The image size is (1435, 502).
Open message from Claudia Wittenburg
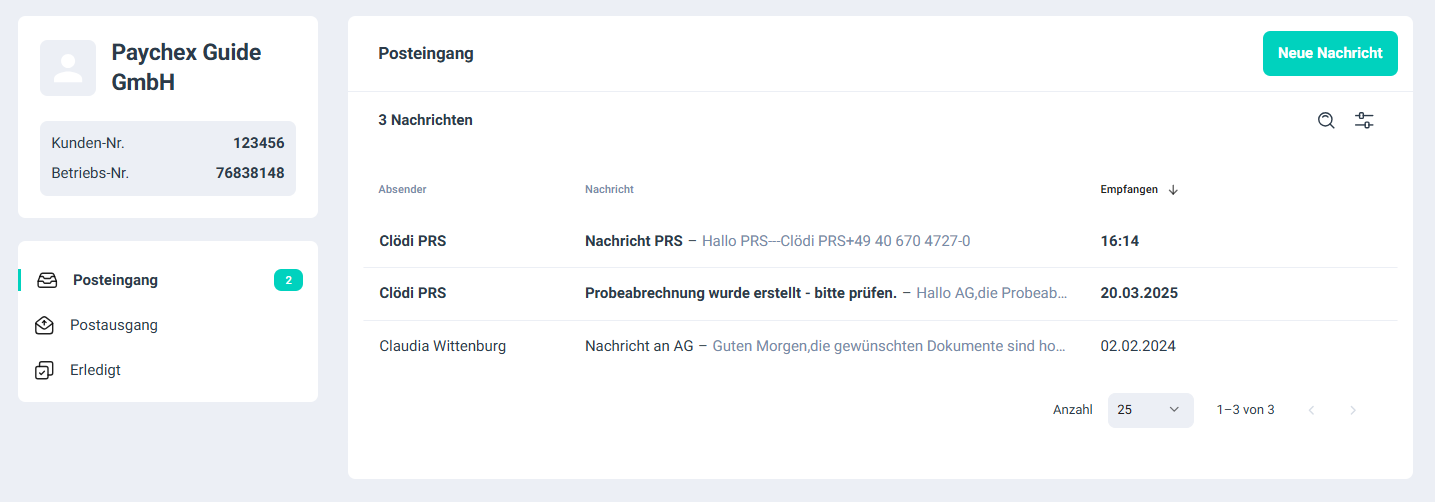click(x=443, y=347)
